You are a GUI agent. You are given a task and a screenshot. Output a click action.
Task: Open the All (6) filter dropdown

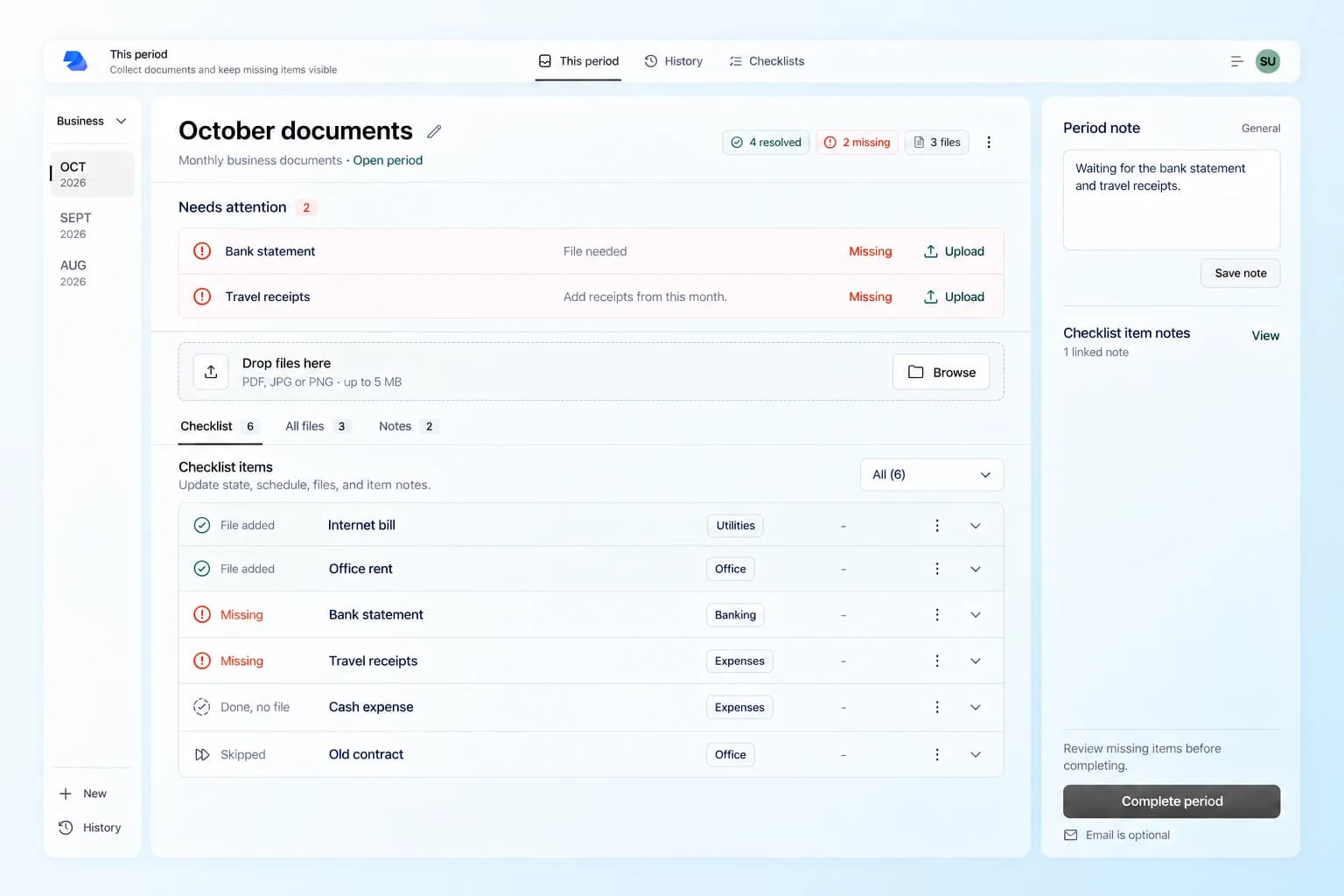932,474
